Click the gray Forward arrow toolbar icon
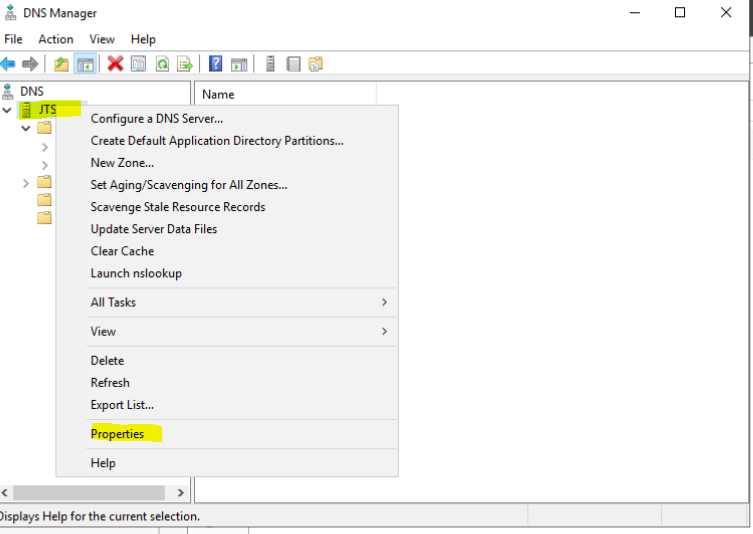Viewport: 753px width, 534px height. (x=30, y=64)
